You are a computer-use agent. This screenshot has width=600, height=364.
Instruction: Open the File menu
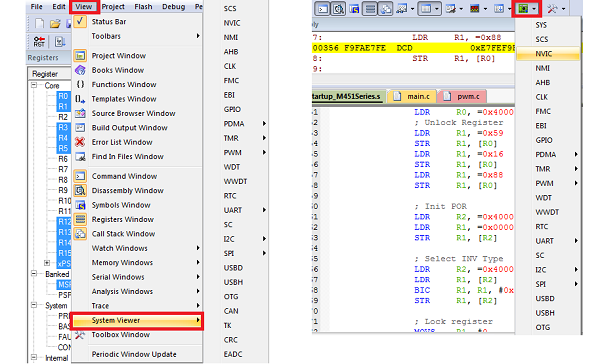tap(37, 7)
